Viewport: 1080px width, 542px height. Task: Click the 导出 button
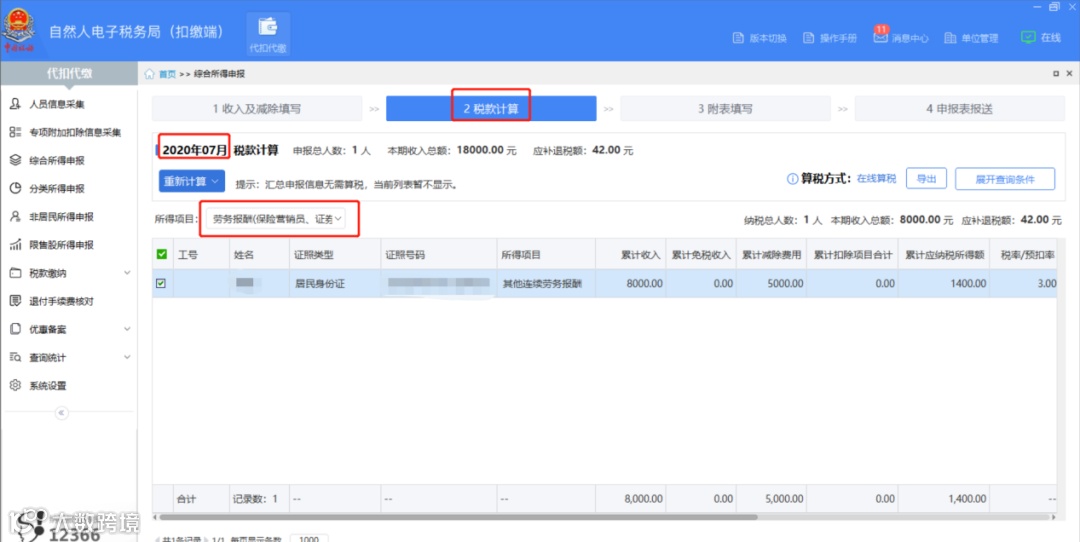pos(926,178)
